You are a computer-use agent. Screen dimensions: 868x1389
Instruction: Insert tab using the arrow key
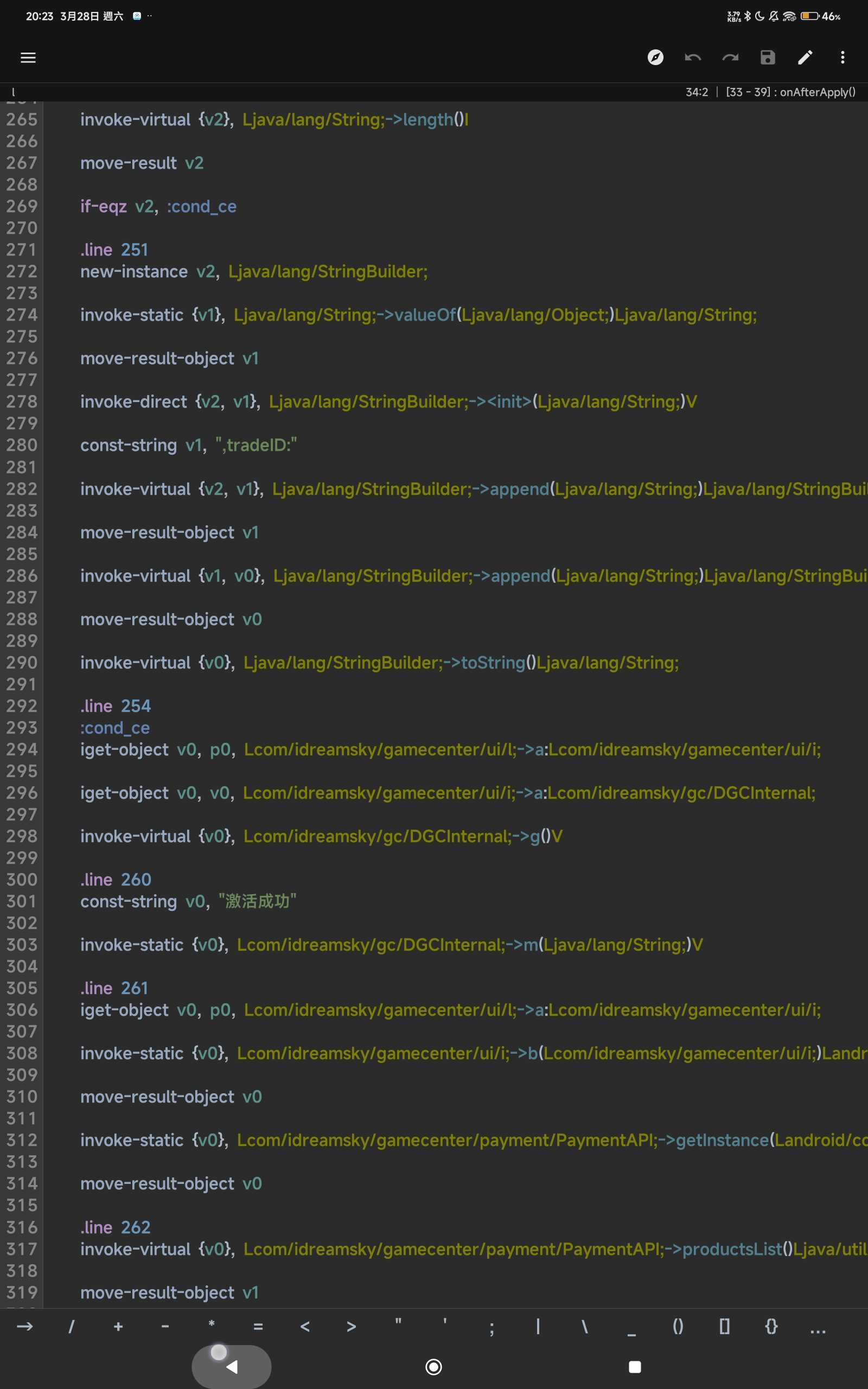coord(25,1327)
